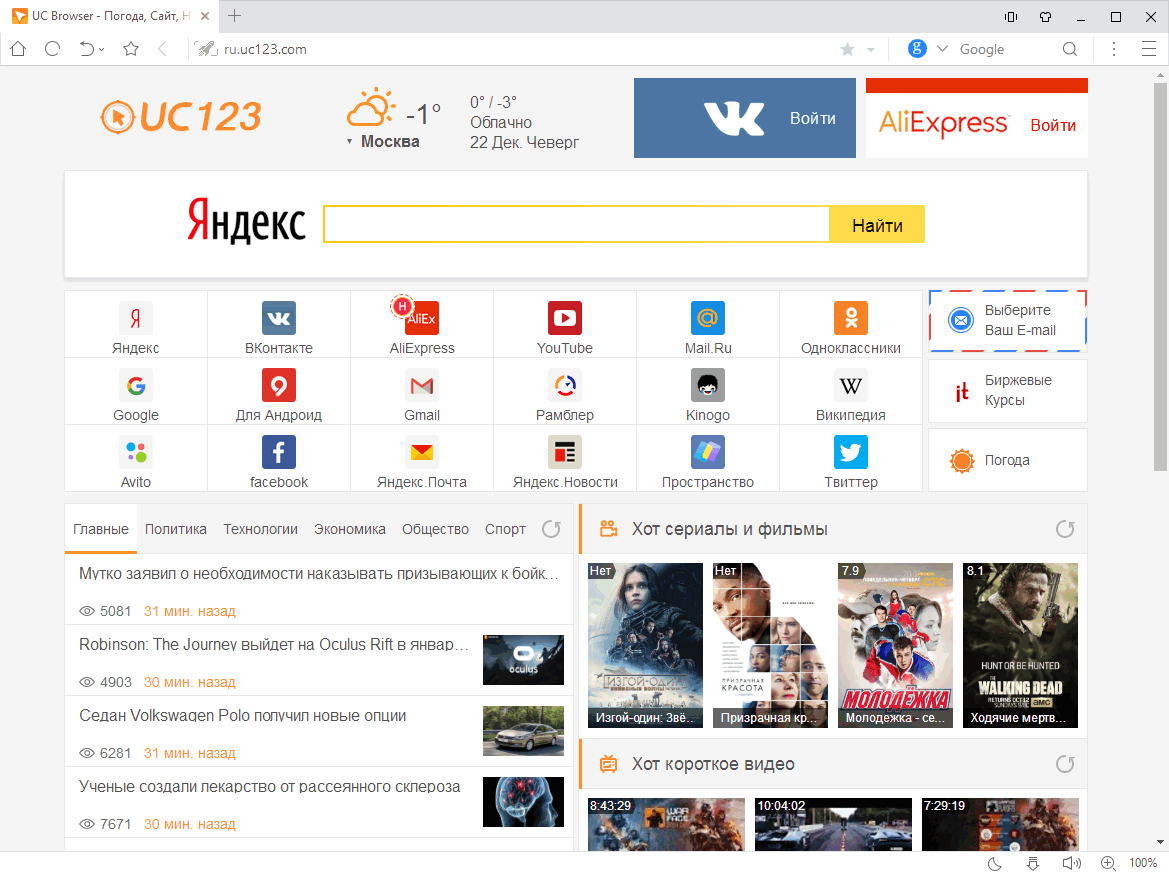
Task: Toggle night mode moon icon in status bar
Action: (x=995, y=863)
